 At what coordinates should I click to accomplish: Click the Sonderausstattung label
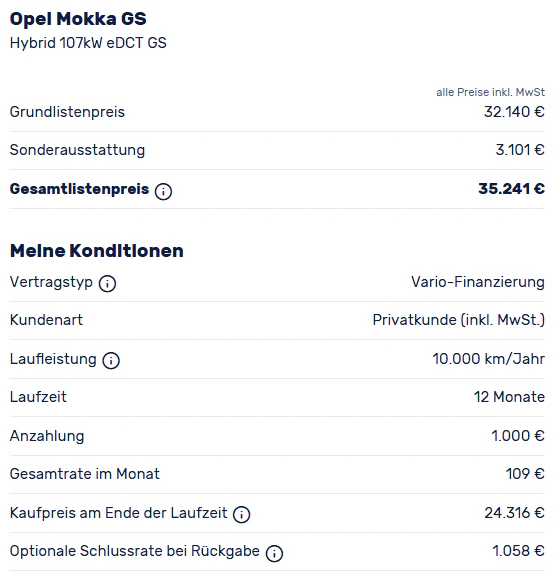coord(78,150)
